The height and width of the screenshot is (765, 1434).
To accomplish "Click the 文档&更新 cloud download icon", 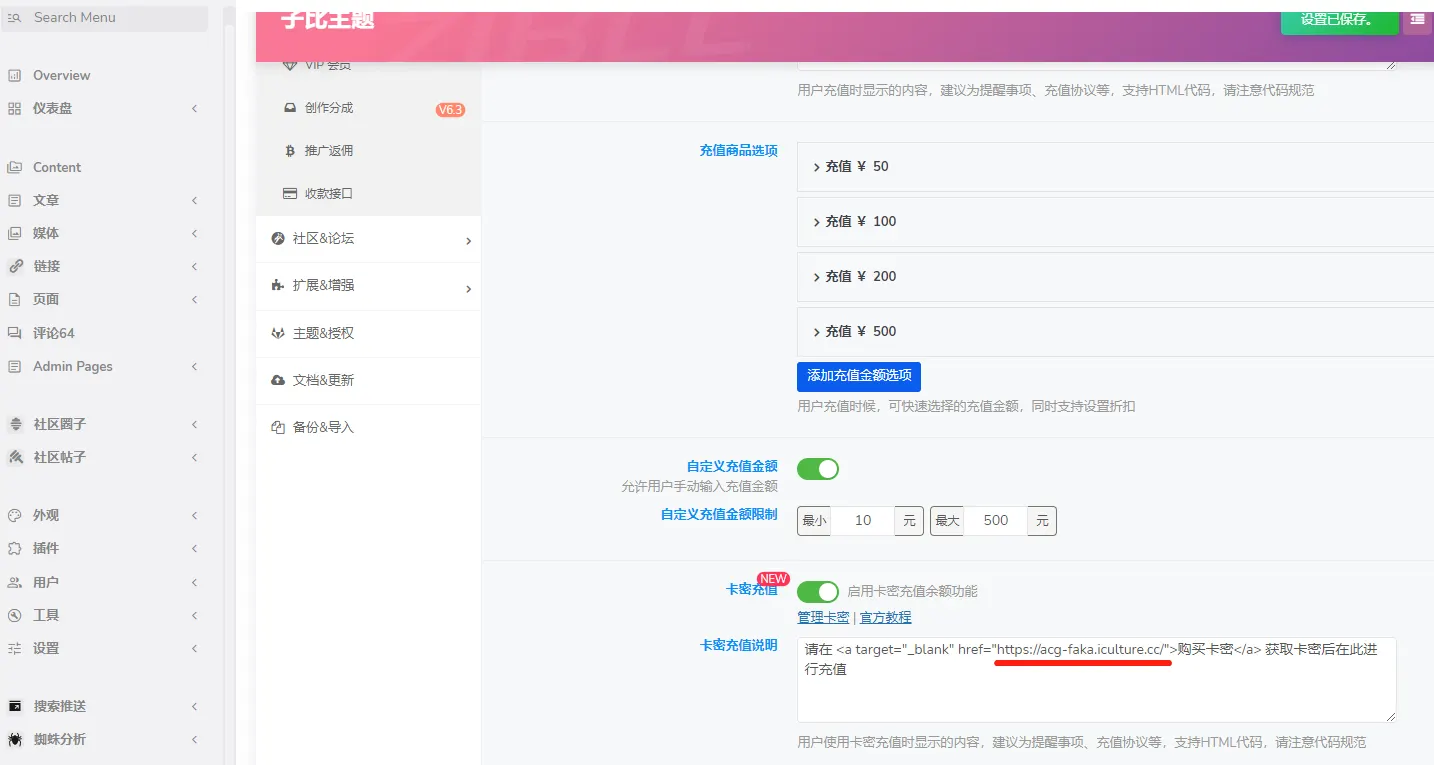I will 278,380.
